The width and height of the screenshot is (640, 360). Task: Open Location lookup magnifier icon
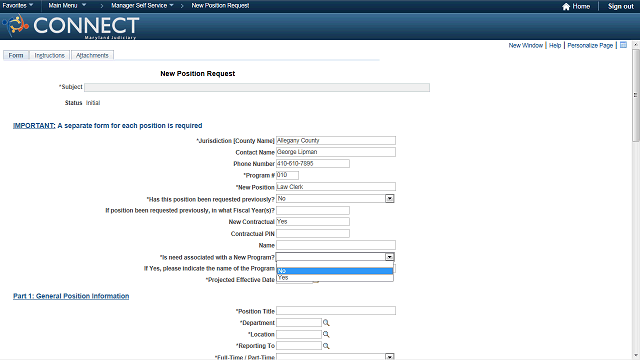pos(326,334)
